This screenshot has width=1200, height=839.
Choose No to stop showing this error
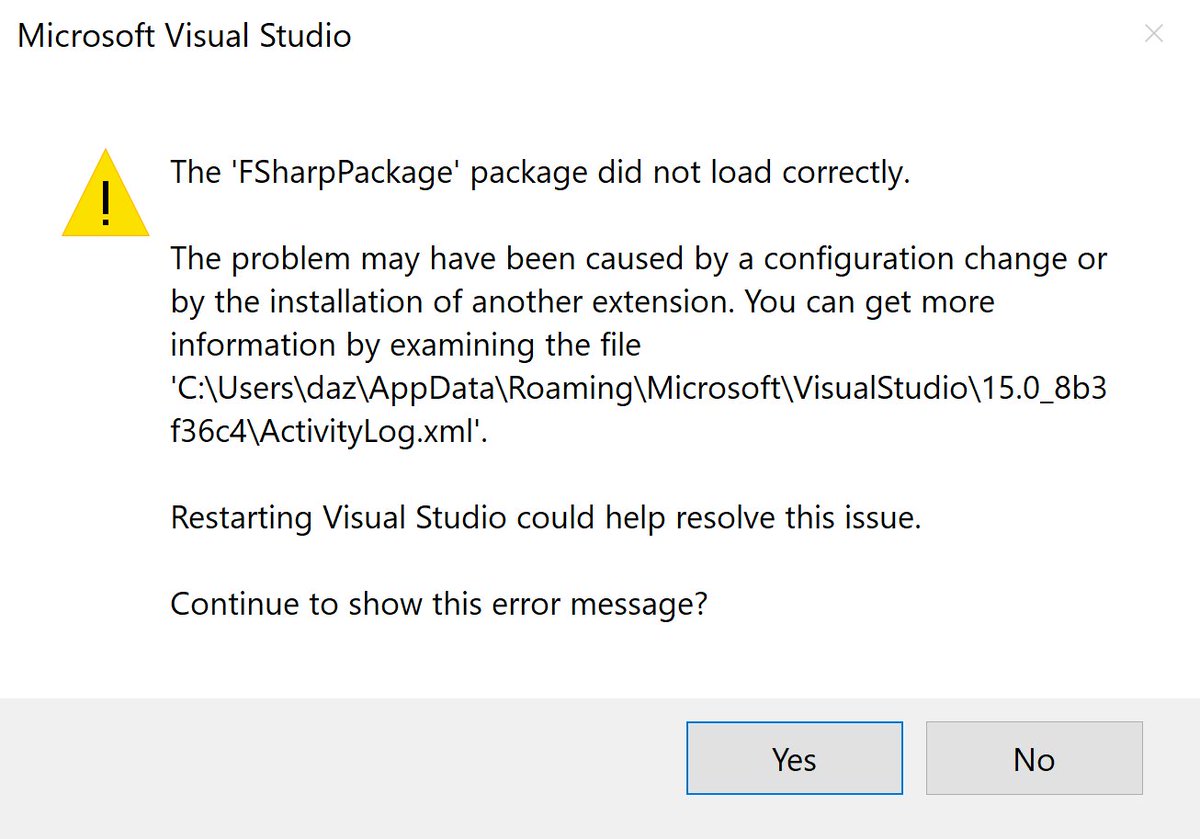(x=1034, y=759)
